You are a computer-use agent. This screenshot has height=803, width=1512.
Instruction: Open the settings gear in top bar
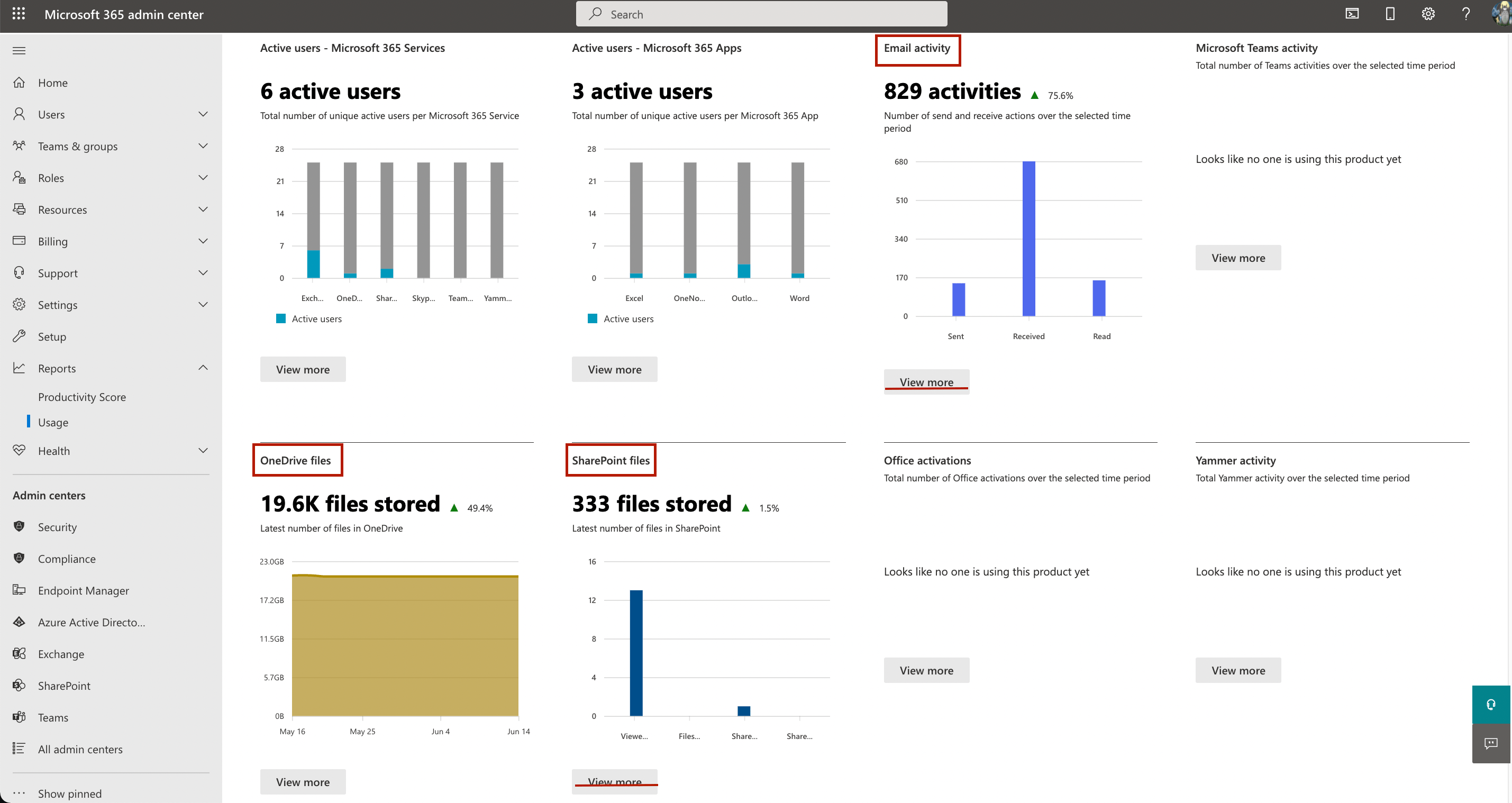click(1427, 14)
